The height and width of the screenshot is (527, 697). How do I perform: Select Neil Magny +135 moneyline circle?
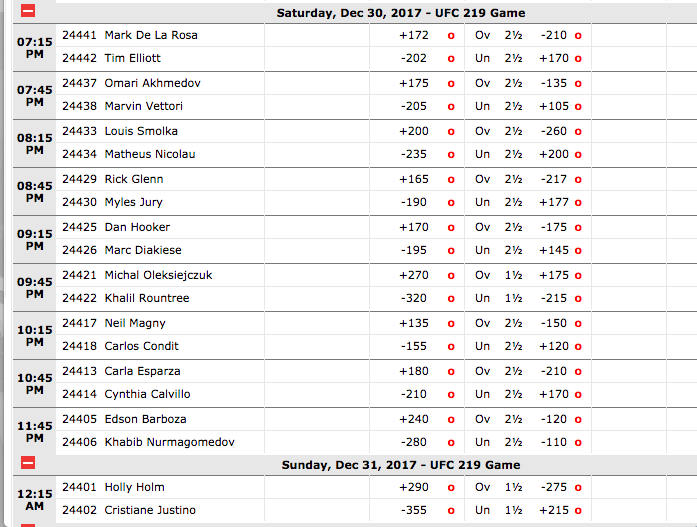[x=451, y=324]
